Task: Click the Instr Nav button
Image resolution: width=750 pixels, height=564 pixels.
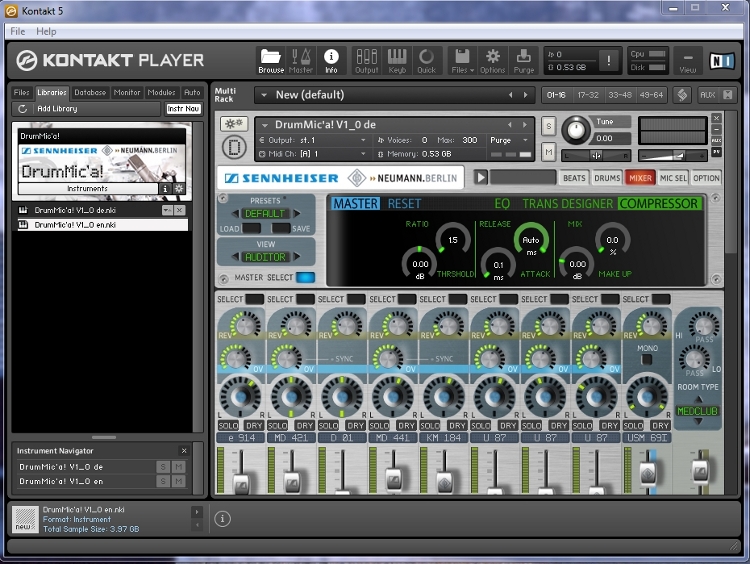Action: [x=183, y=109]
